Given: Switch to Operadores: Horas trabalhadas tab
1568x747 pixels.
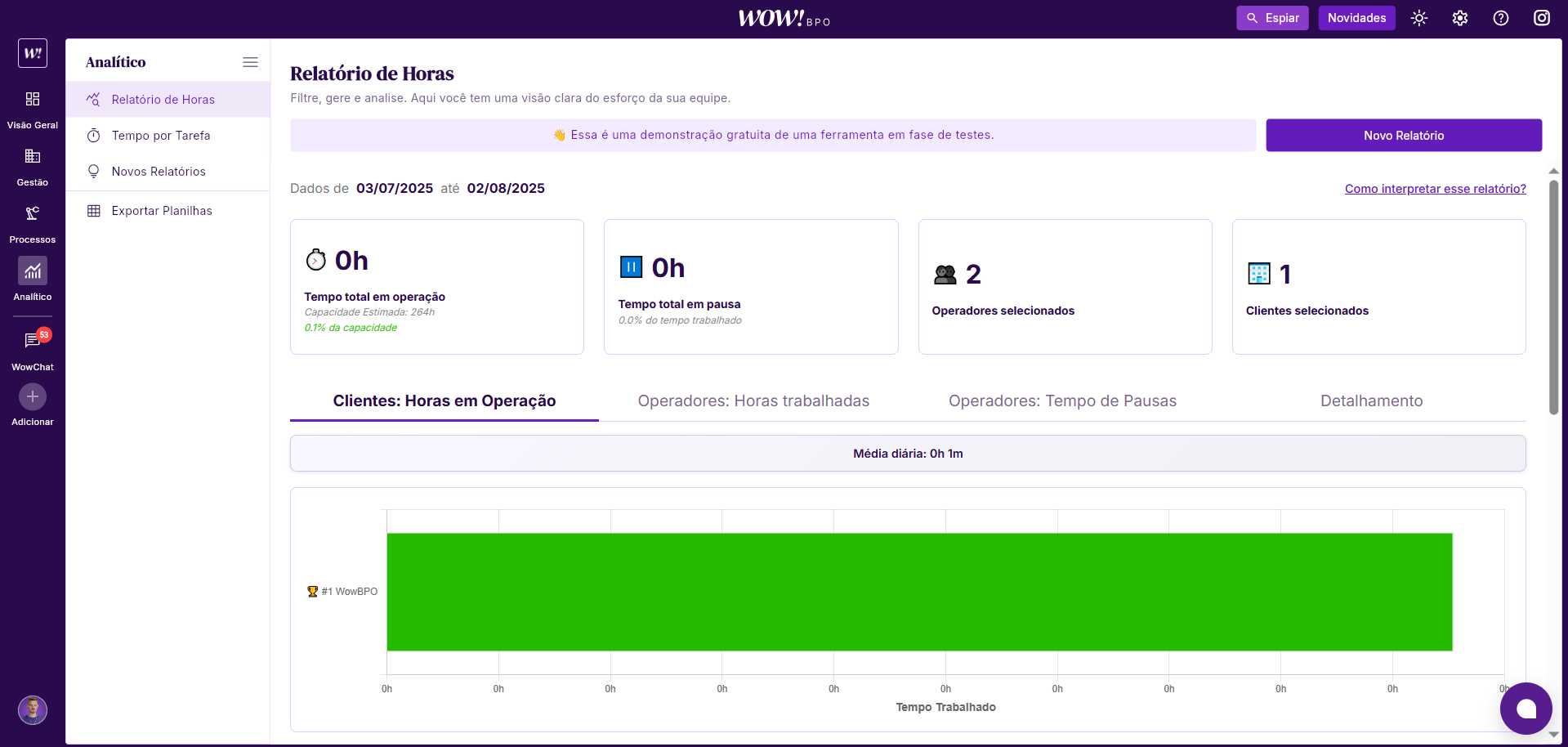Looking at the screenshot, I should pyautogui.click(x=753, y=401).
